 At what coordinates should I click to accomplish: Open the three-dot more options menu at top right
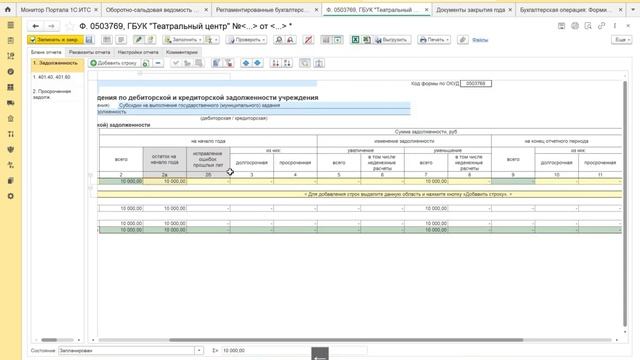[615, 26]
